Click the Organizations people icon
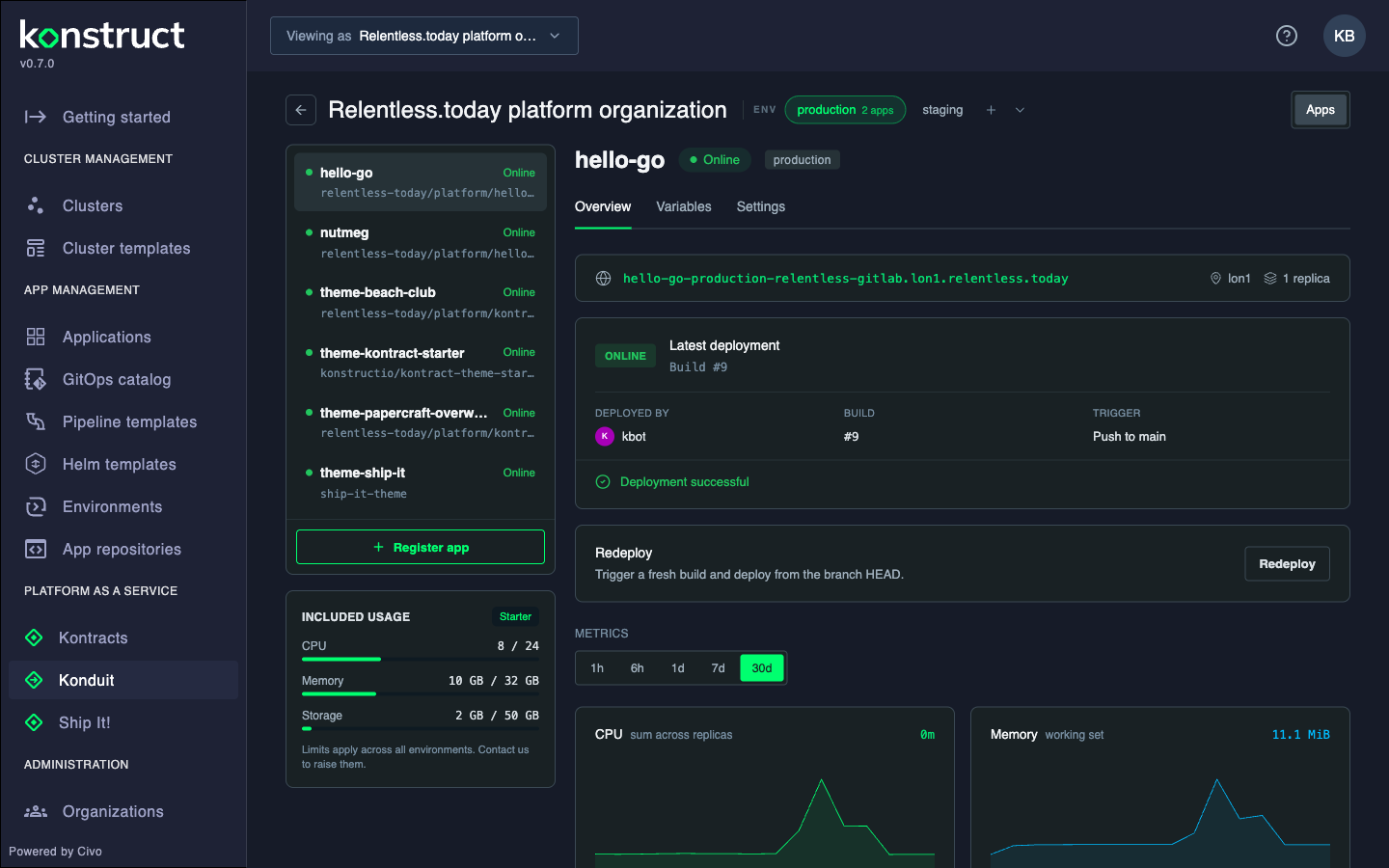 [x=36, y=811]
